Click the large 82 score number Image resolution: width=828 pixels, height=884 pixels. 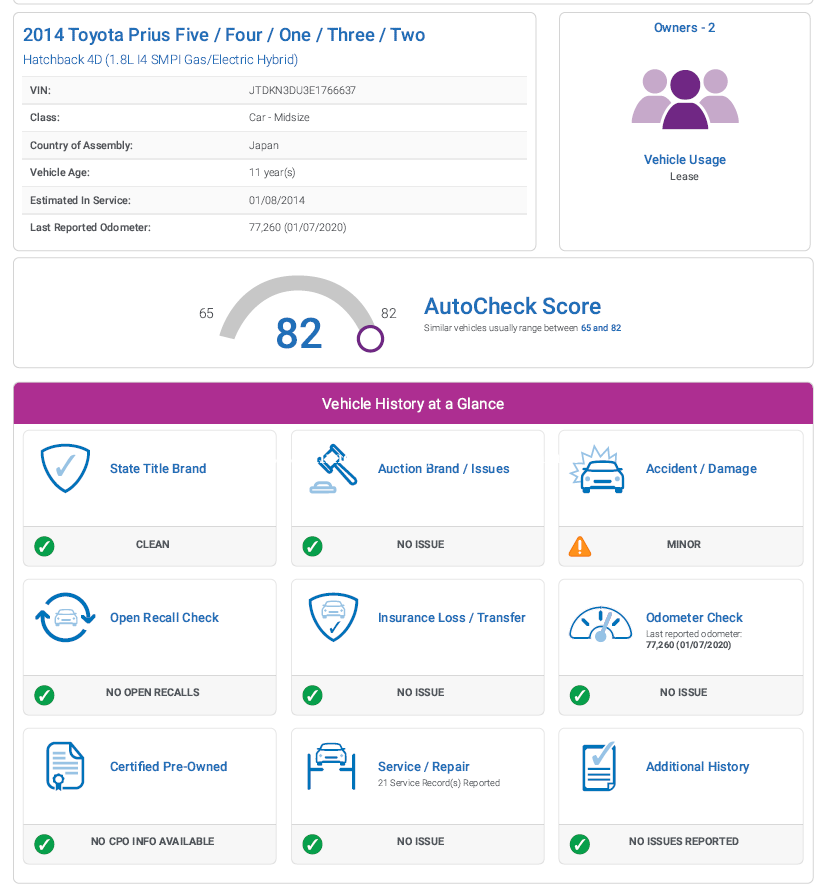(299, 333)
